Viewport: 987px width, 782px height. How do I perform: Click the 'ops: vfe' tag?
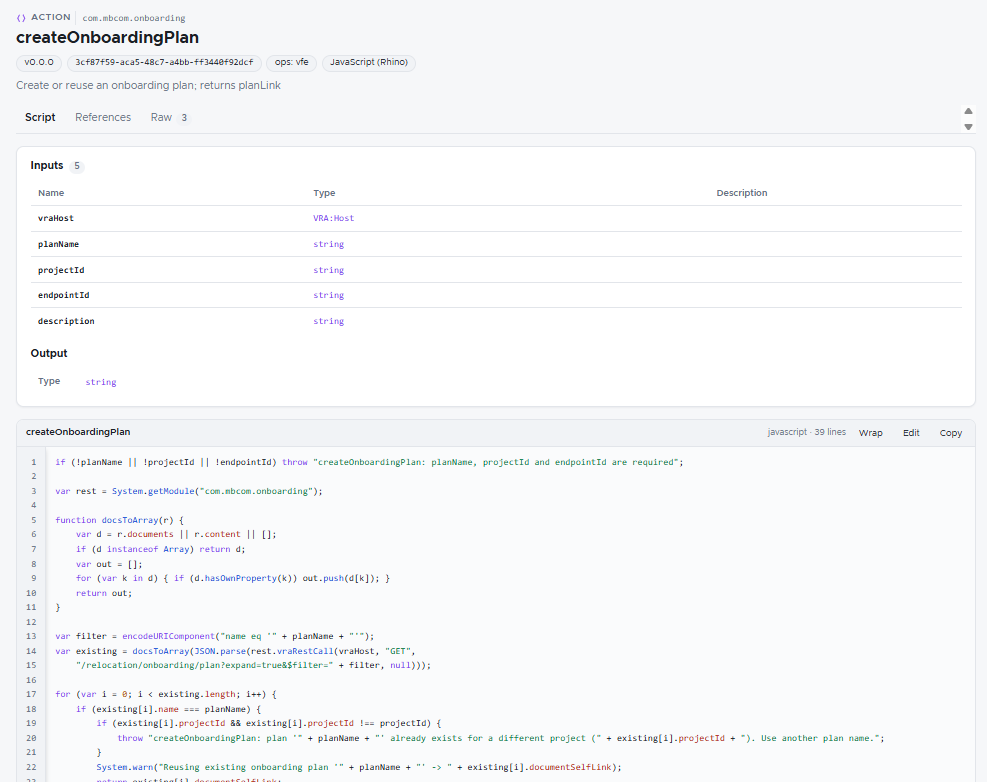(x=291, y=62)
